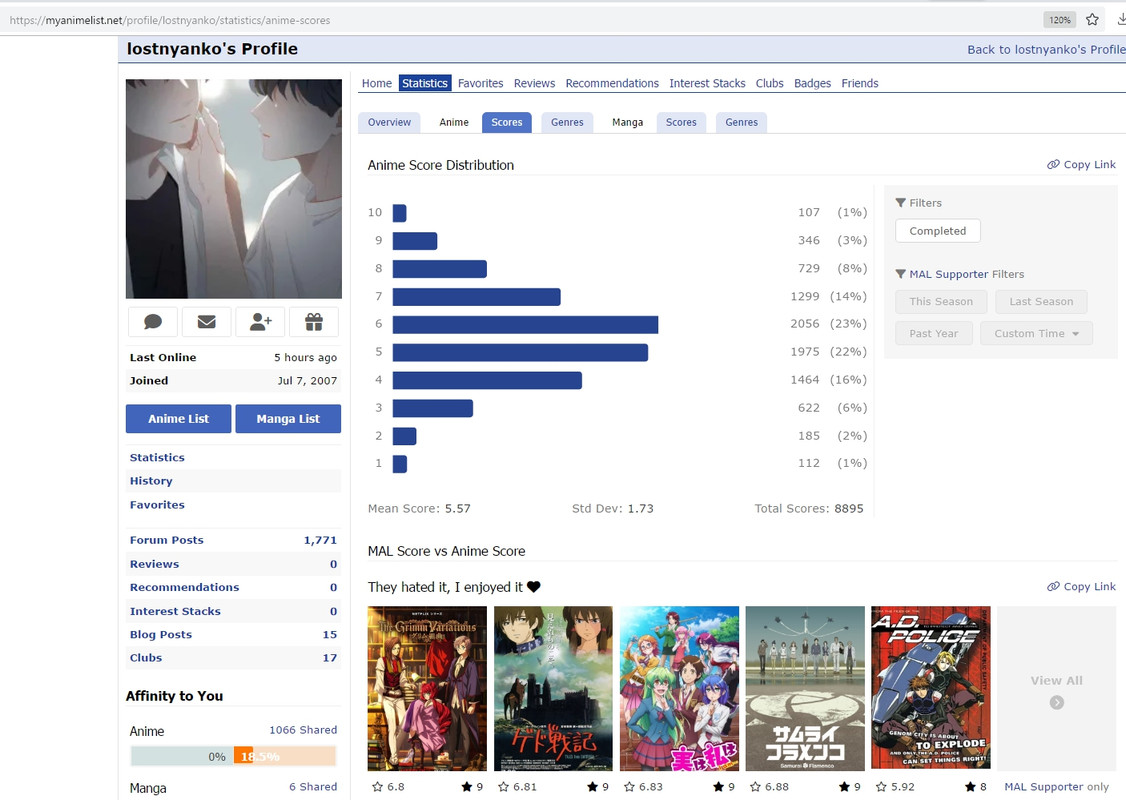Open the Favorites sidebar link
Viewport: 1126px width, 800px height.
tap(157, 505)
